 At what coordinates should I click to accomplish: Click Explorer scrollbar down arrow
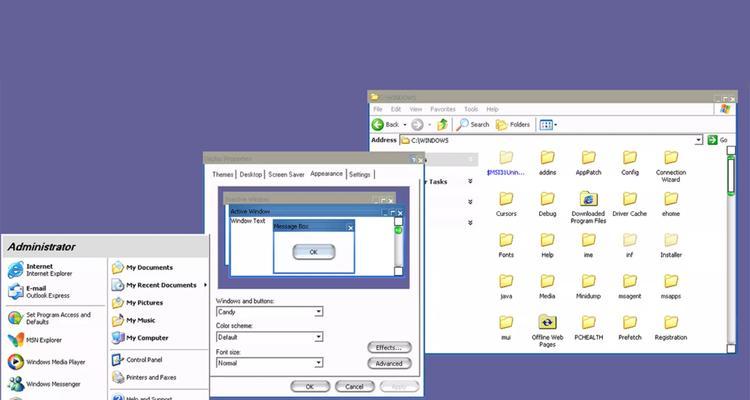731,349
